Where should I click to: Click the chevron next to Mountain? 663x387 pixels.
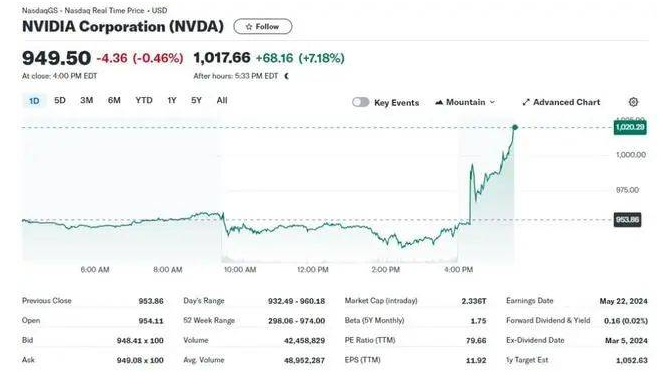(492, 102)
